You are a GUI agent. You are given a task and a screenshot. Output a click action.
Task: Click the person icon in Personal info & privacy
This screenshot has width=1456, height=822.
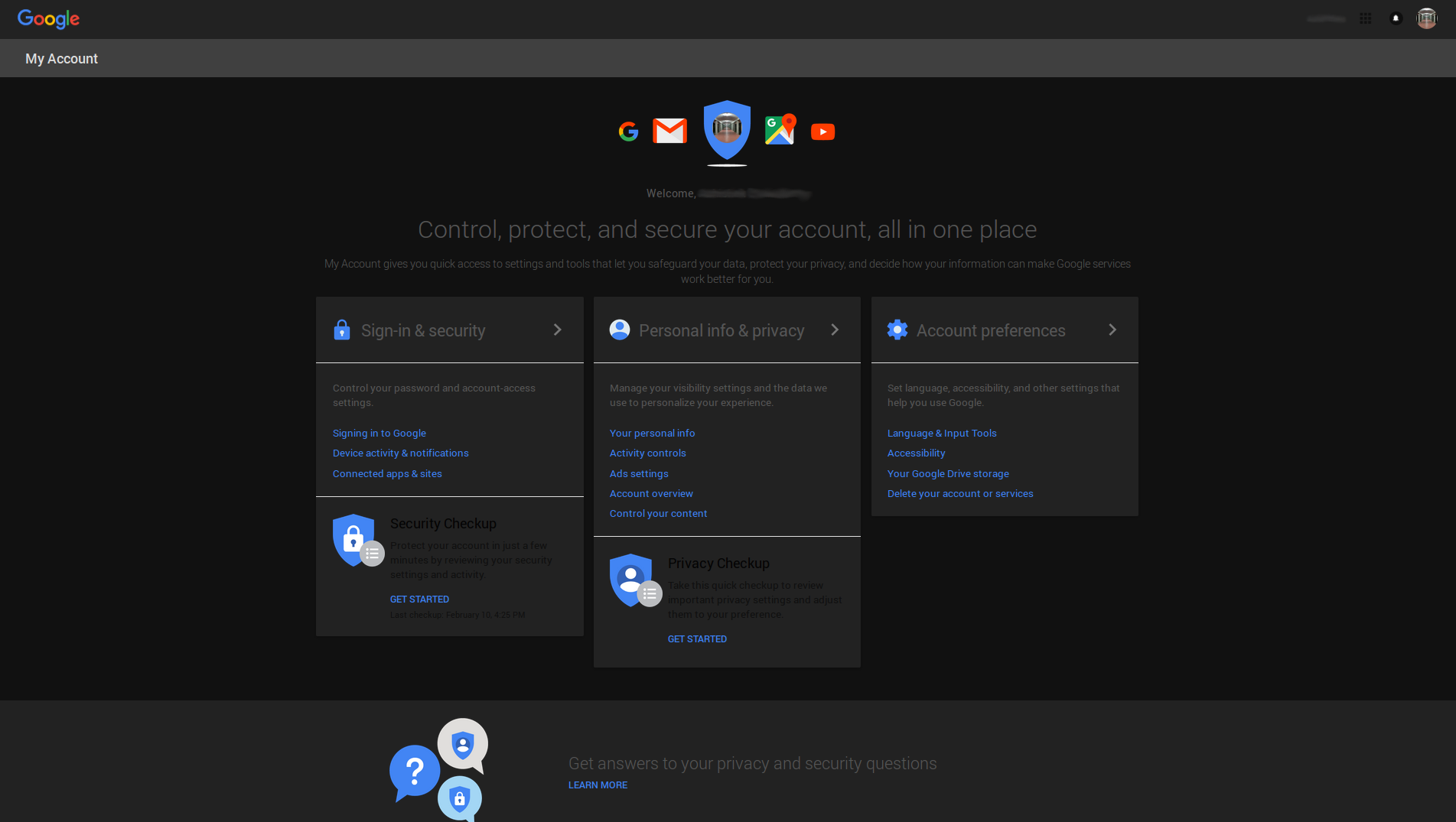(x=620, y=330)
